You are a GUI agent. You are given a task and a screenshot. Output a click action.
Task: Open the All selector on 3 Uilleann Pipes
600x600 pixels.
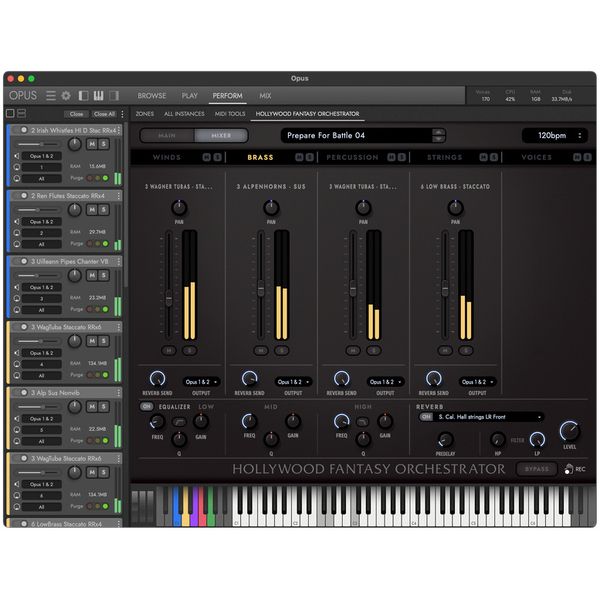pos(41,310)
